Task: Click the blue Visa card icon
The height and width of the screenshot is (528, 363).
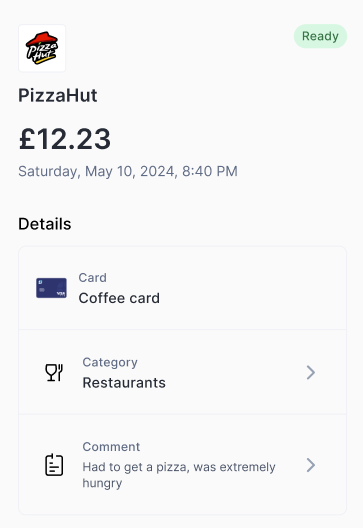Action: coord(51,288)
